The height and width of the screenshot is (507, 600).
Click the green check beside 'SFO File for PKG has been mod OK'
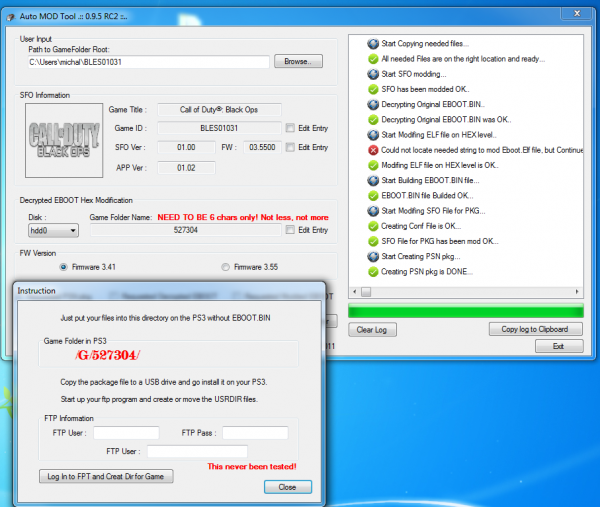[373, 241]
